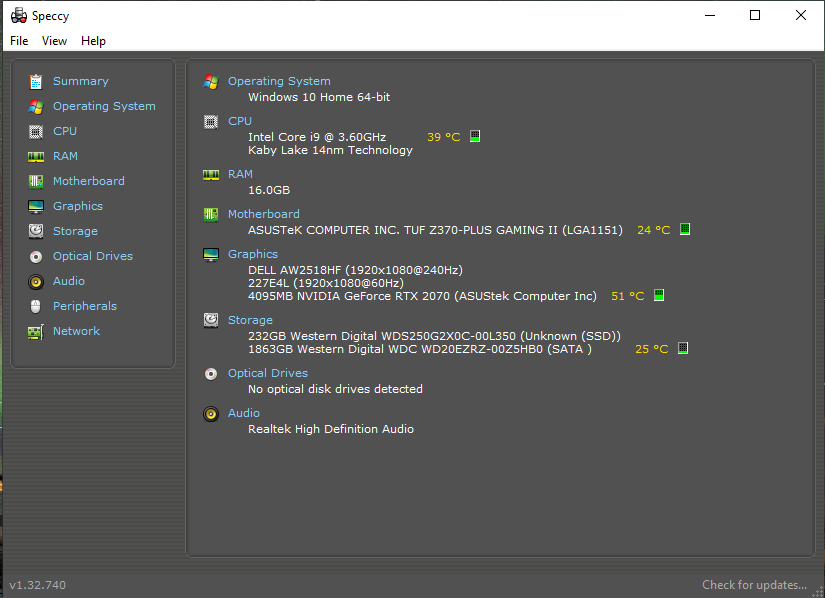Viewport: 825px width, 598px height.
Task: Click Check for updates link
Action: click(754, 585)
